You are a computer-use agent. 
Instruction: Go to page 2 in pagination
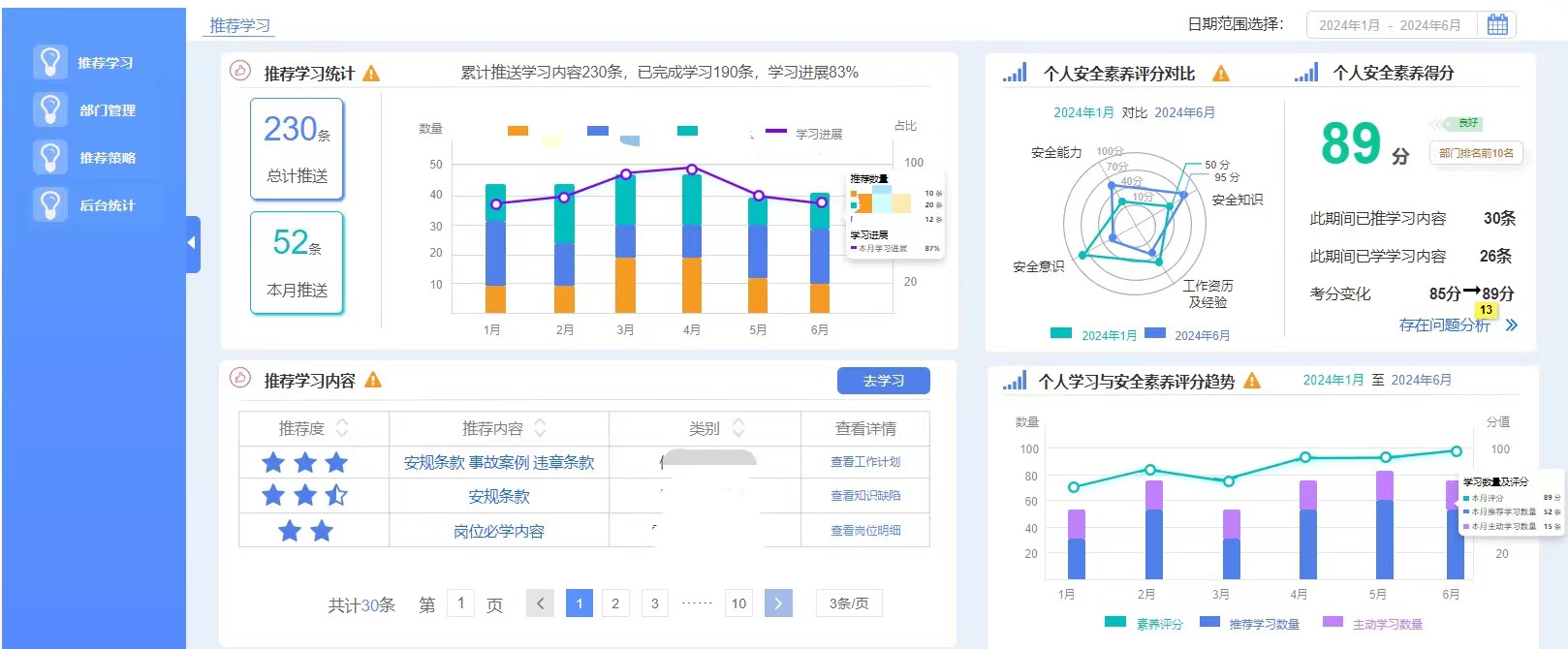click(x=615, y=603)
